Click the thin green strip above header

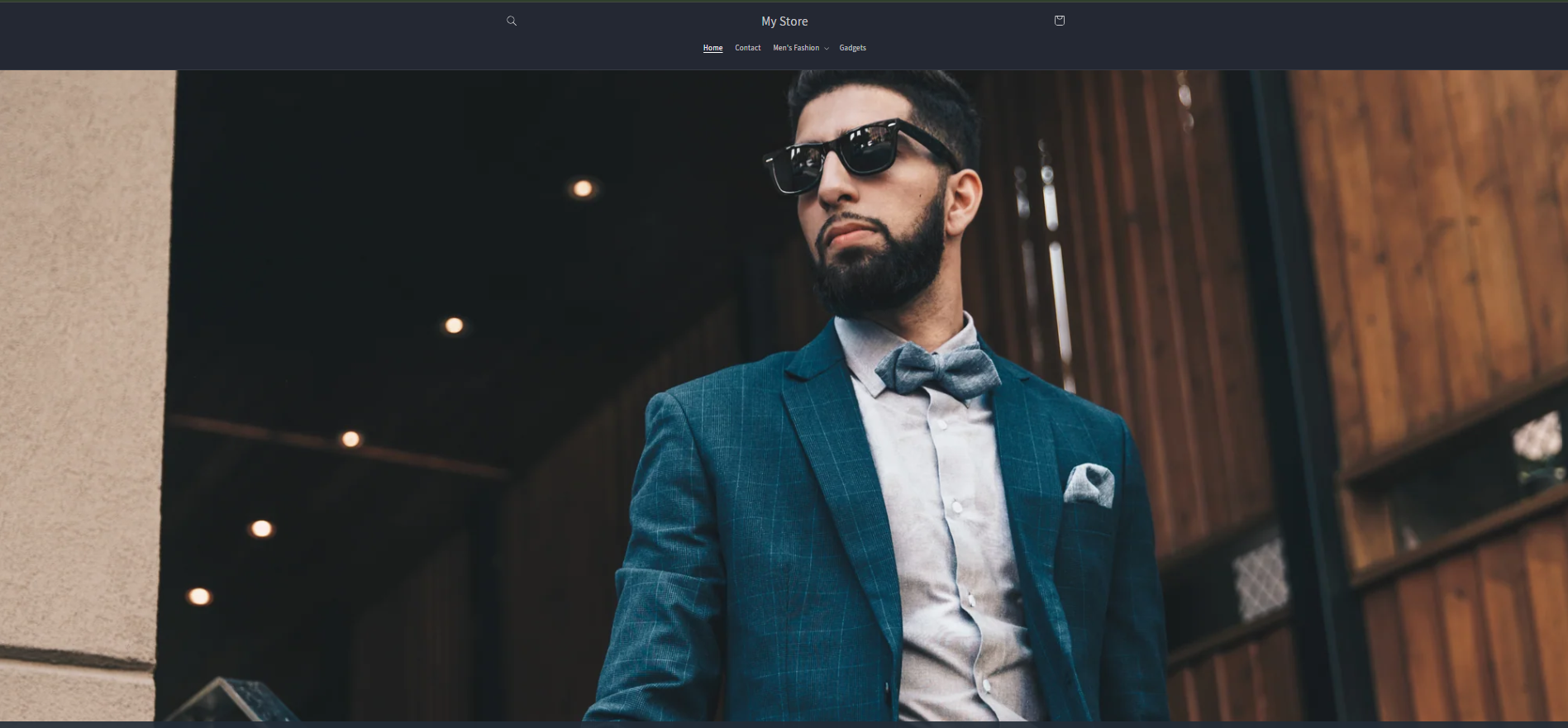click(784, 1)
